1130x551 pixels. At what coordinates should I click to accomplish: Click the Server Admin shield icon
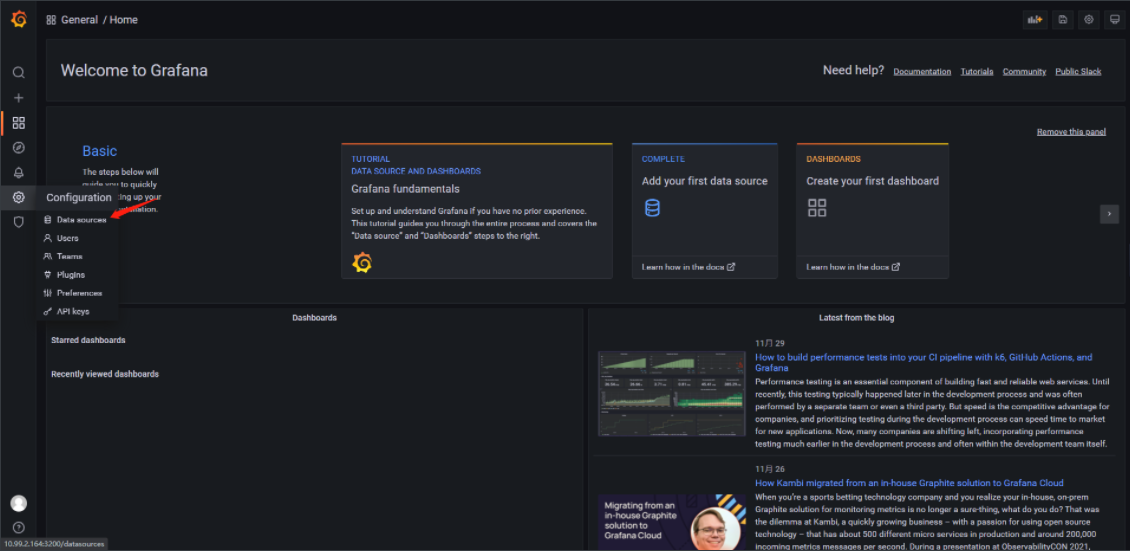pos(18,222)
